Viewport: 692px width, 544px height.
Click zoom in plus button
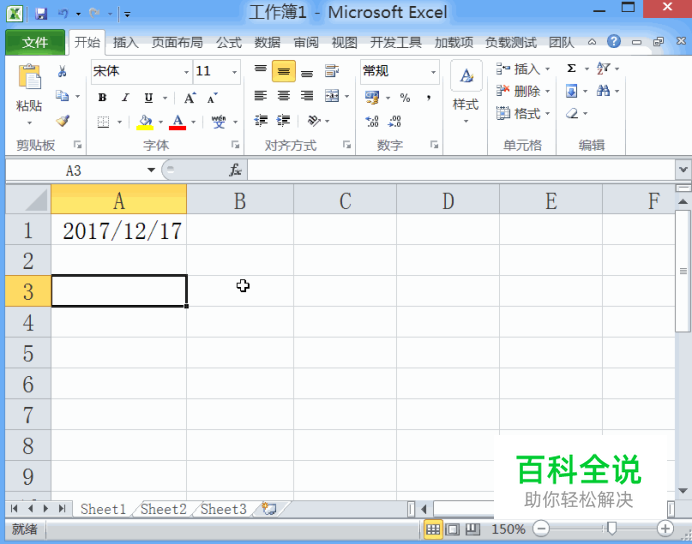click(x=665, y=529)
